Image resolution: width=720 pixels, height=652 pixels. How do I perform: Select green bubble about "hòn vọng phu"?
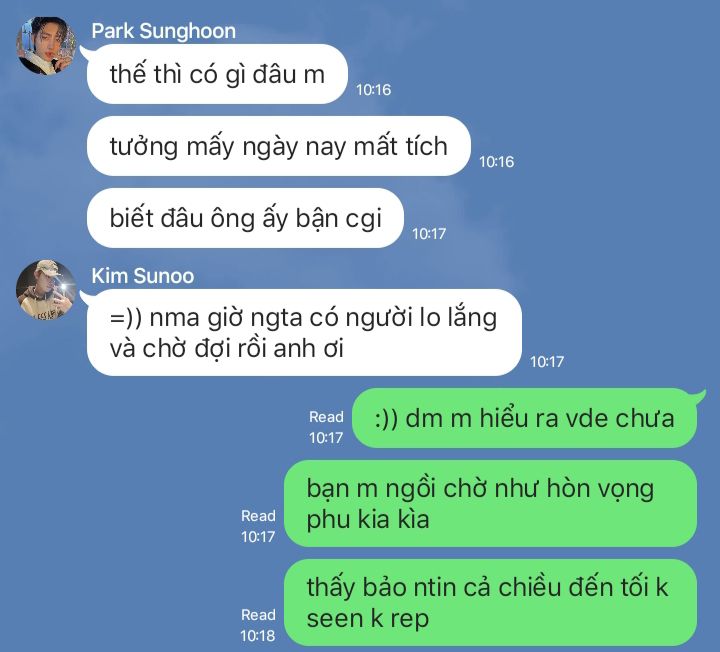tap(490, 504)
